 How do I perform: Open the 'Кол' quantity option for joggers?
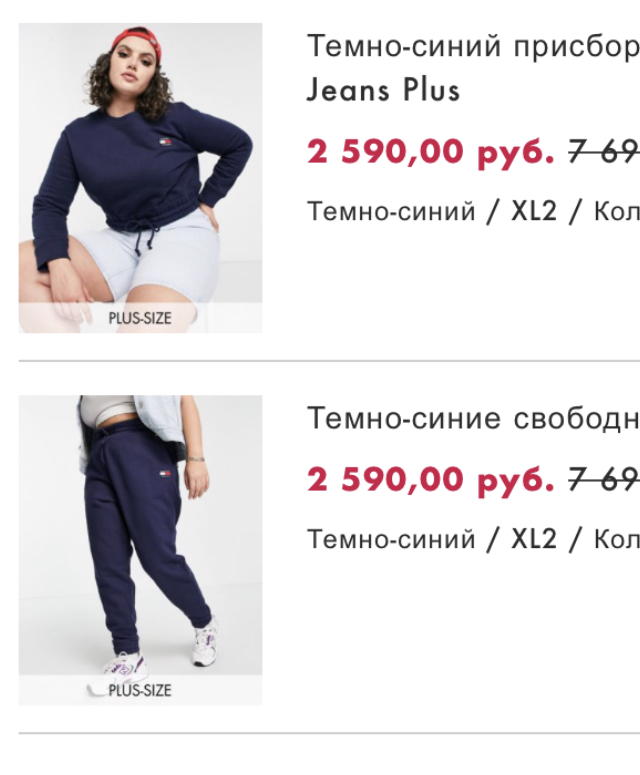click(x=616, y=539)
